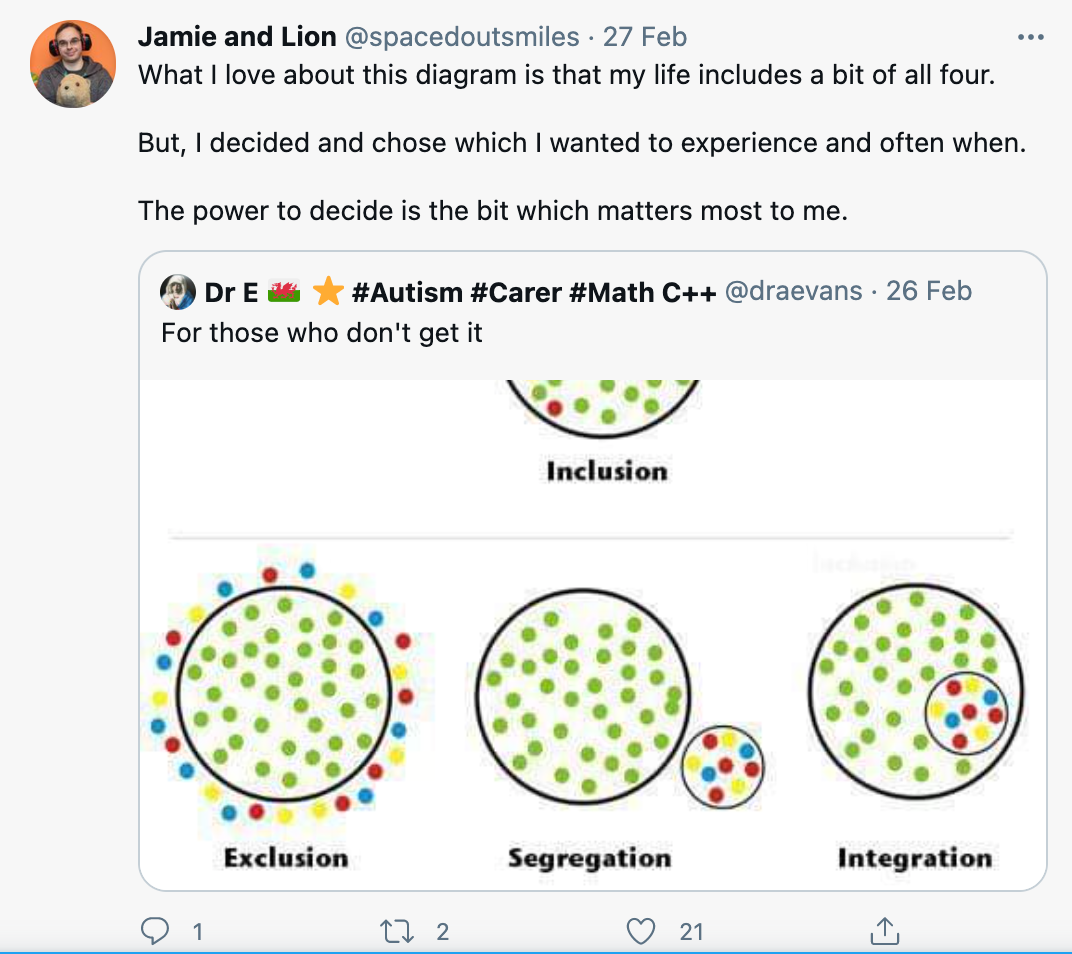Open the "Jamie and Lion" display name
This screenshot has width=1072, height=954.
236,37
